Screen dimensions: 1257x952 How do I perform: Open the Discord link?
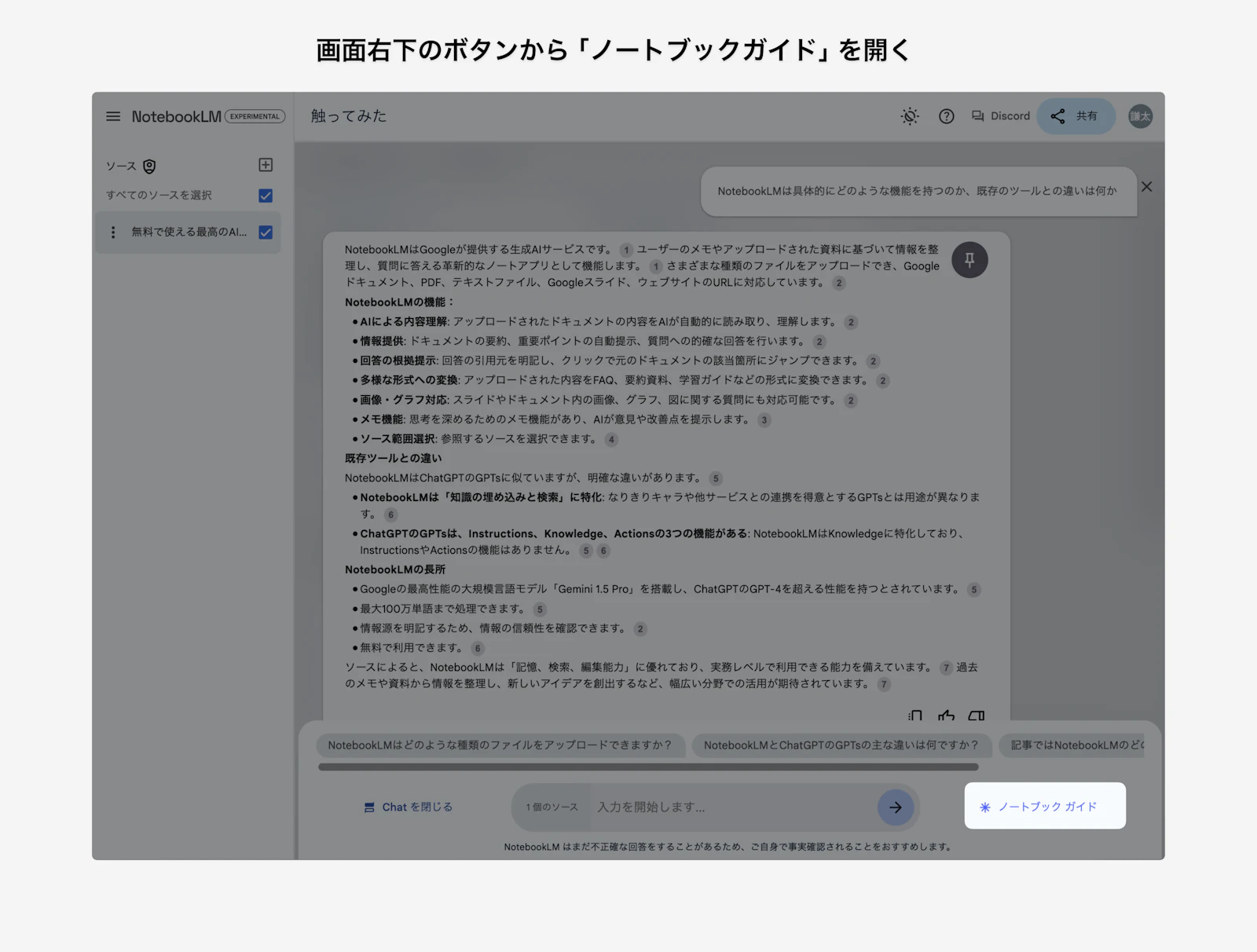pos(1000,116)
